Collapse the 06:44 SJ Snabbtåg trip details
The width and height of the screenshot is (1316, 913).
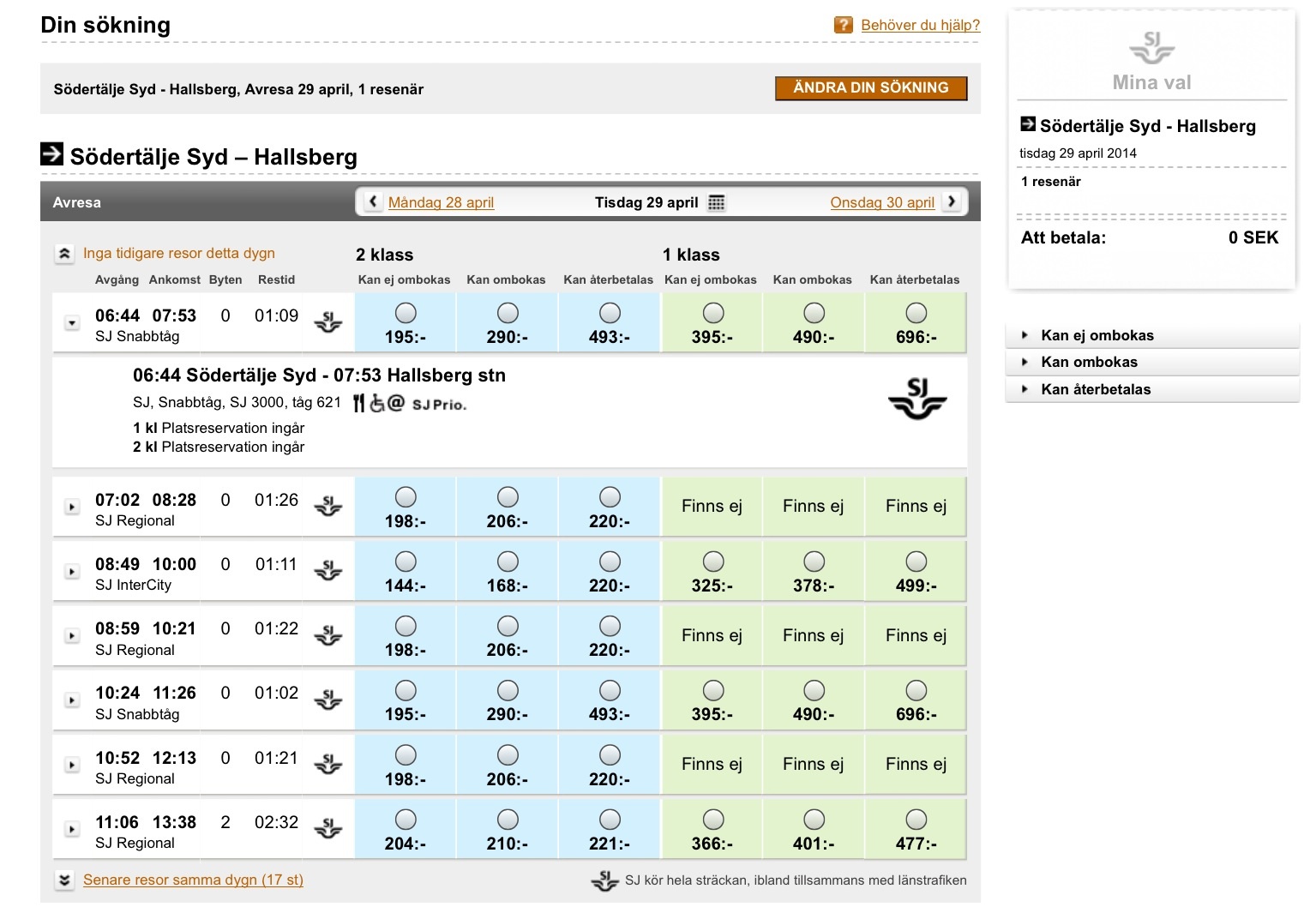[72, 323]
